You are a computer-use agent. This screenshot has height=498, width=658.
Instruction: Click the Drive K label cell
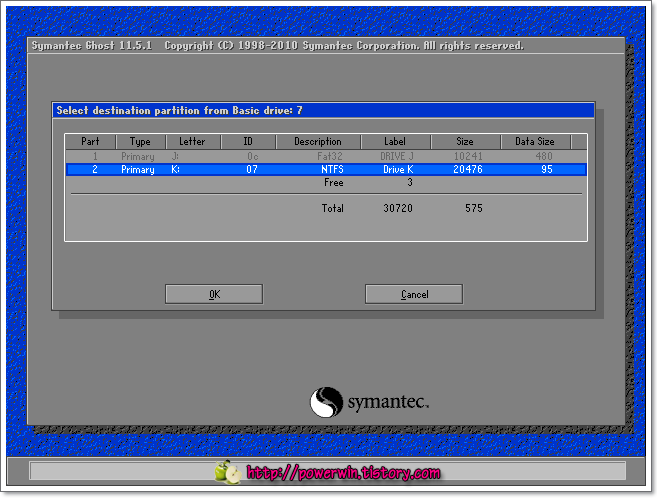[x=398, y=169]
